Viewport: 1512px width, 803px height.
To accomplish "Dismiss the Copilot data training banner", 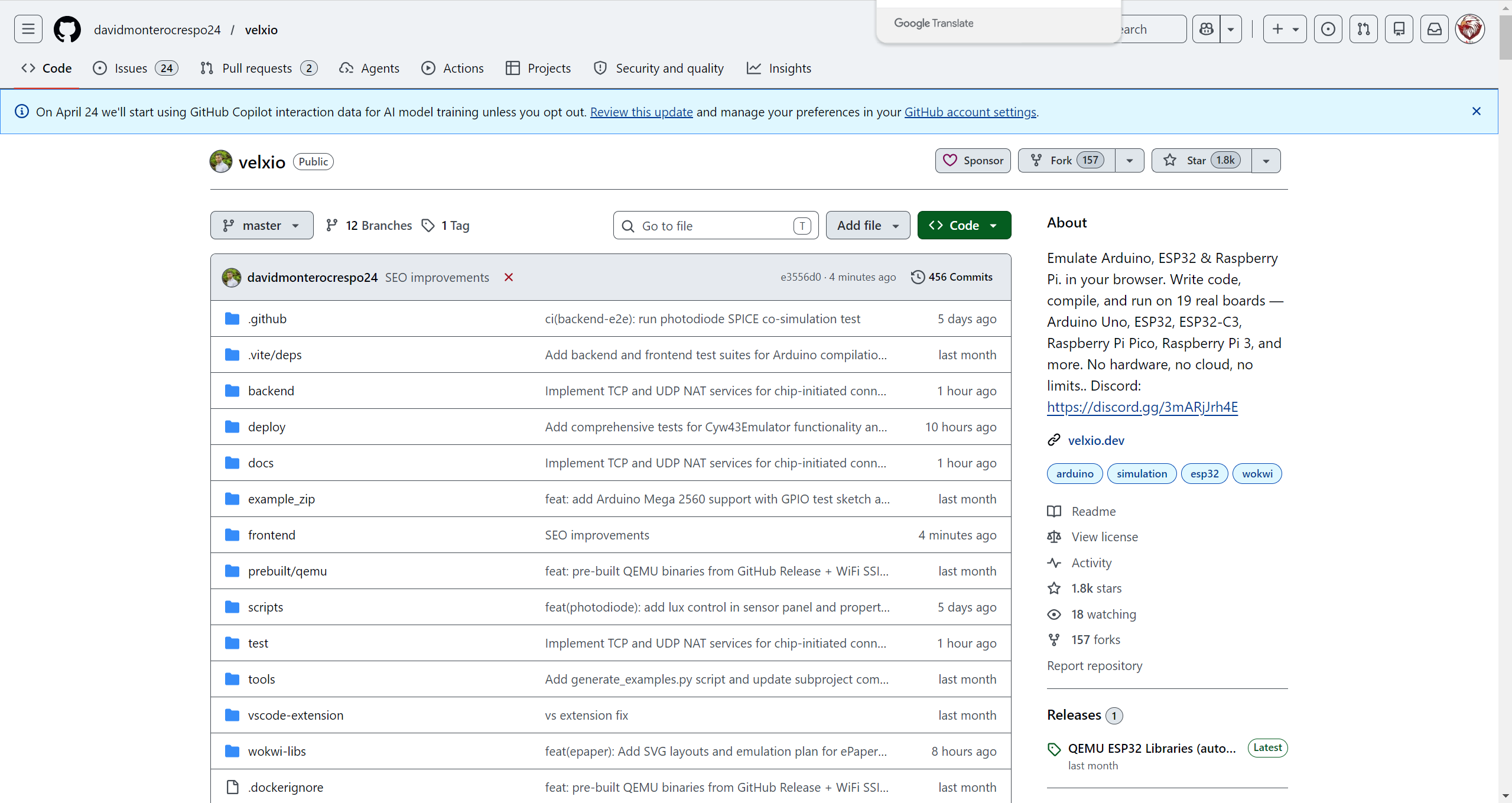I will (1476, 111).
